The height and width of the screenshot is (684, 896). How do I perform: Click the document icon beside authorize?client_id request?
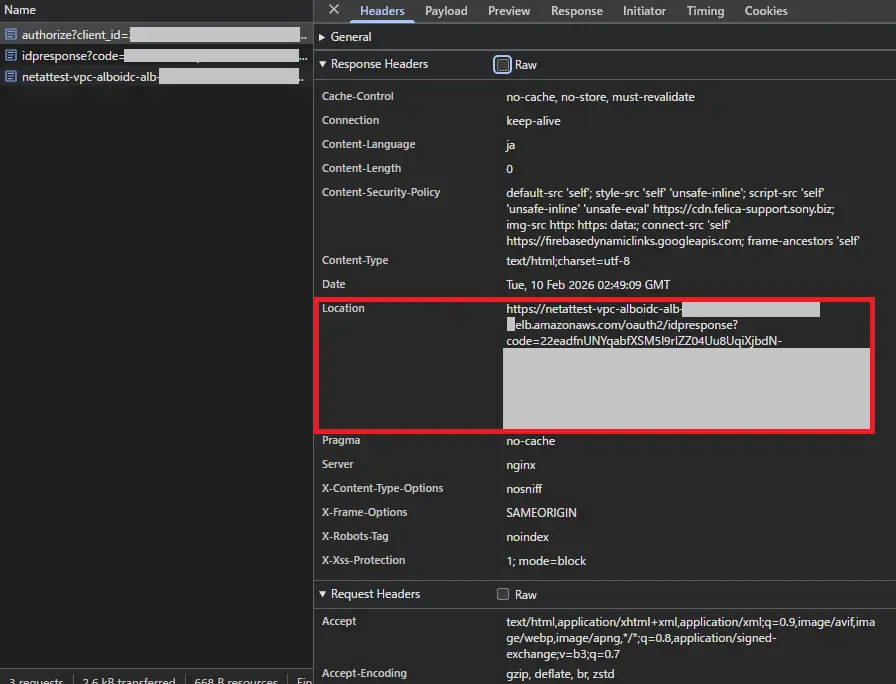click(x=11, y=35)
